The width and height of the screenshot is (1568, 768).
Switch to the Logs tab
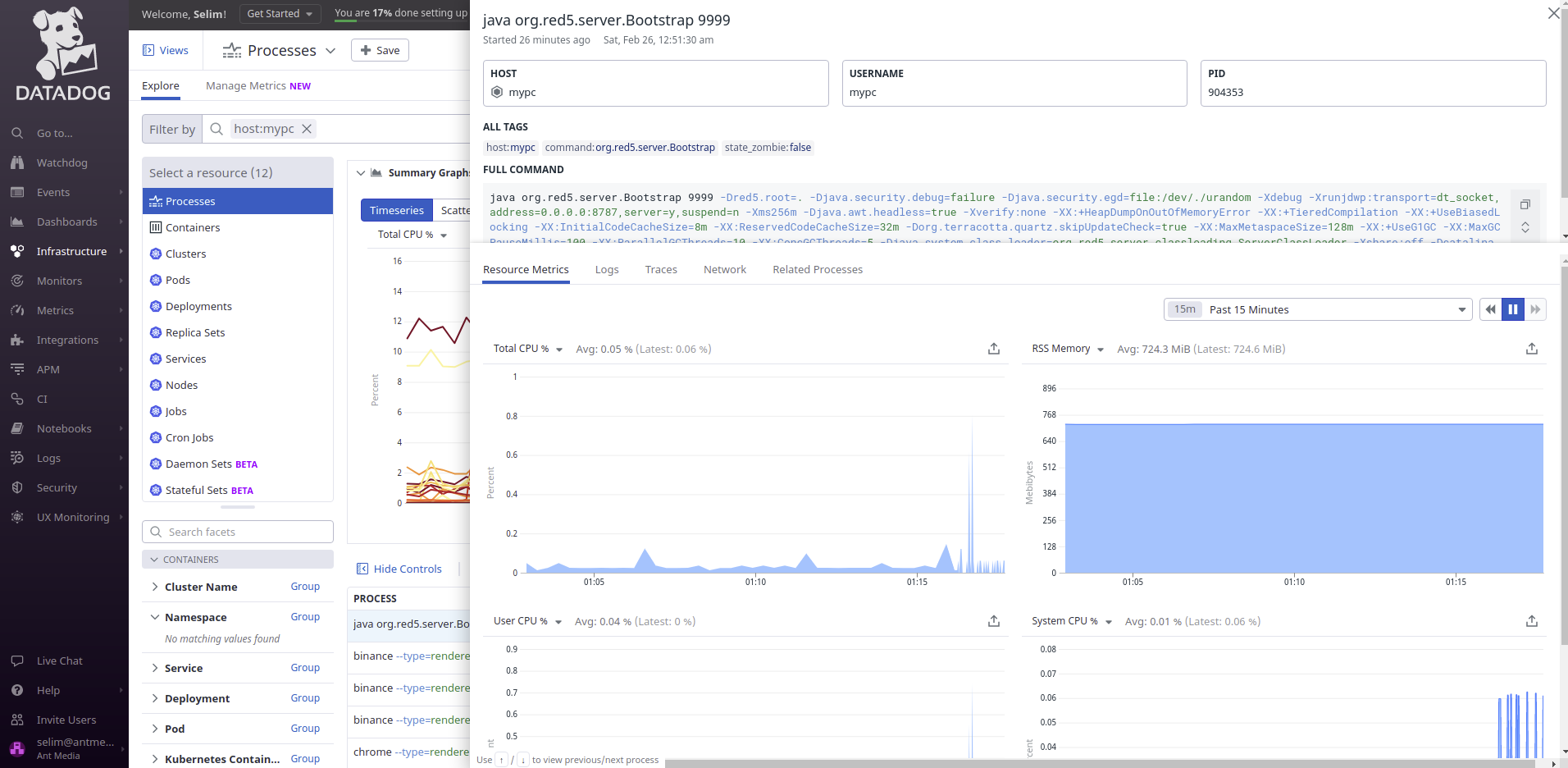pyautogui.click(x=607, y=269)
